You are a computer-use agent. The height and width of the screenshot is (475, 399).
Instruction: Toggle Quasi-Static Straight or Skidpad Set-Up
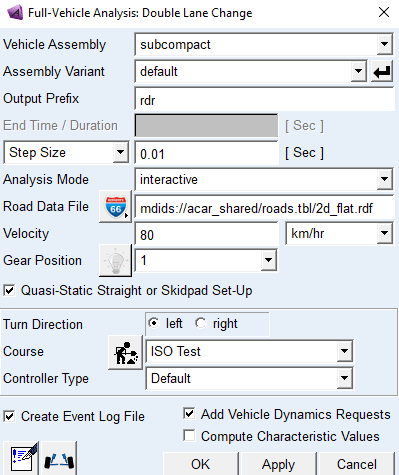coord(9,290)
